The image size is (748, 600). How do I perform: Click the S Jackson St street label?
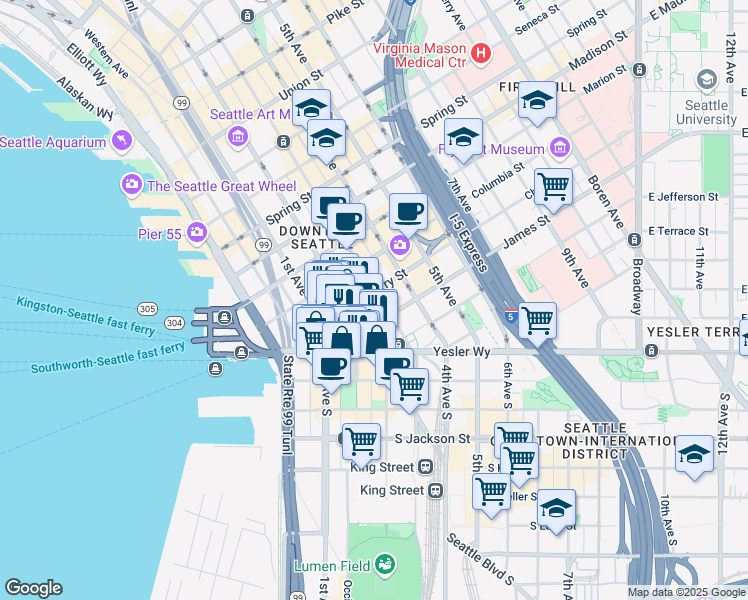tap(432, 439)
